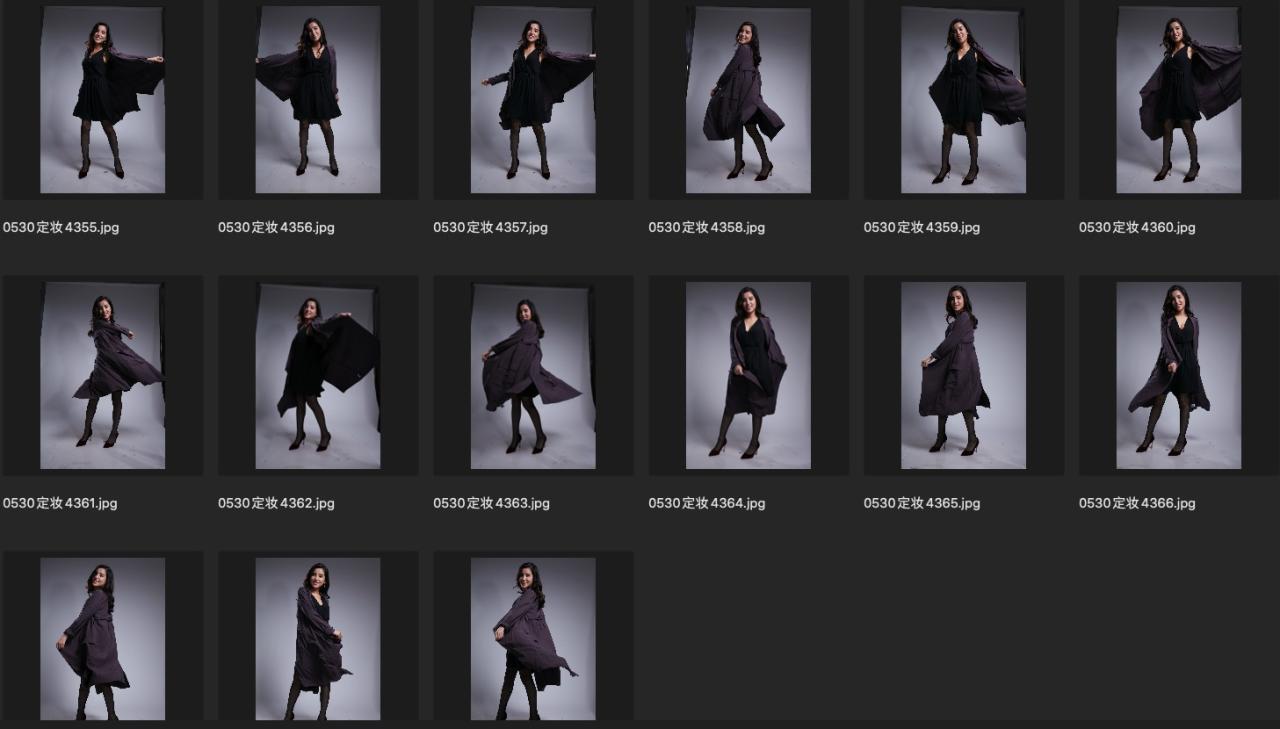Select the thumbnail directly below 0530定妆4361.jpg label
This screenshot has width=1280, height=729.
(x=102, y=640)
